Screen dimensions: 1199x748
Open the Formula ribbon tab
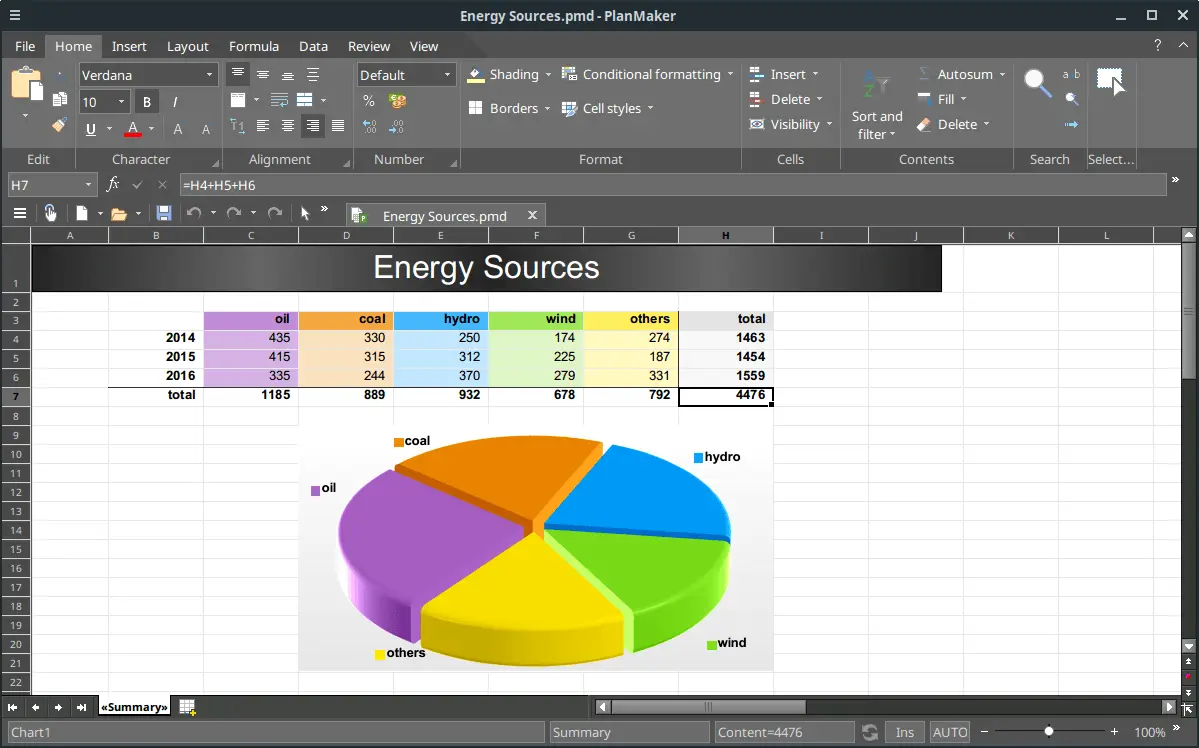254,46
